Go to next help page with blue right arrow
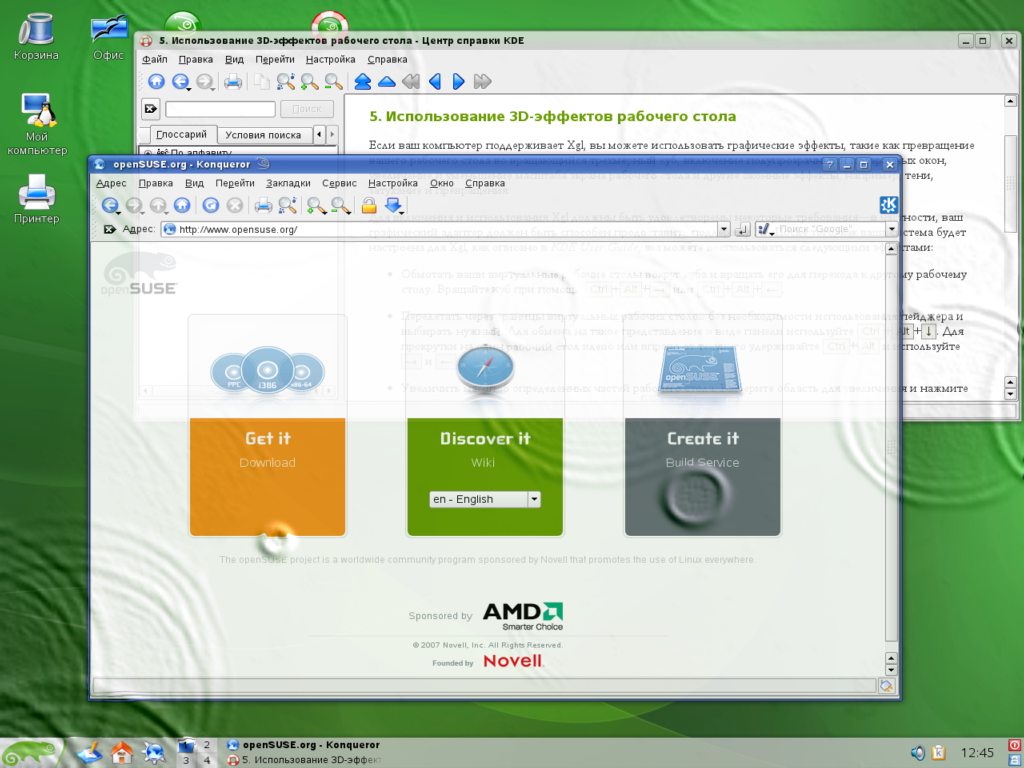The height and width of the screenshot is (768, 1024). 458,82
